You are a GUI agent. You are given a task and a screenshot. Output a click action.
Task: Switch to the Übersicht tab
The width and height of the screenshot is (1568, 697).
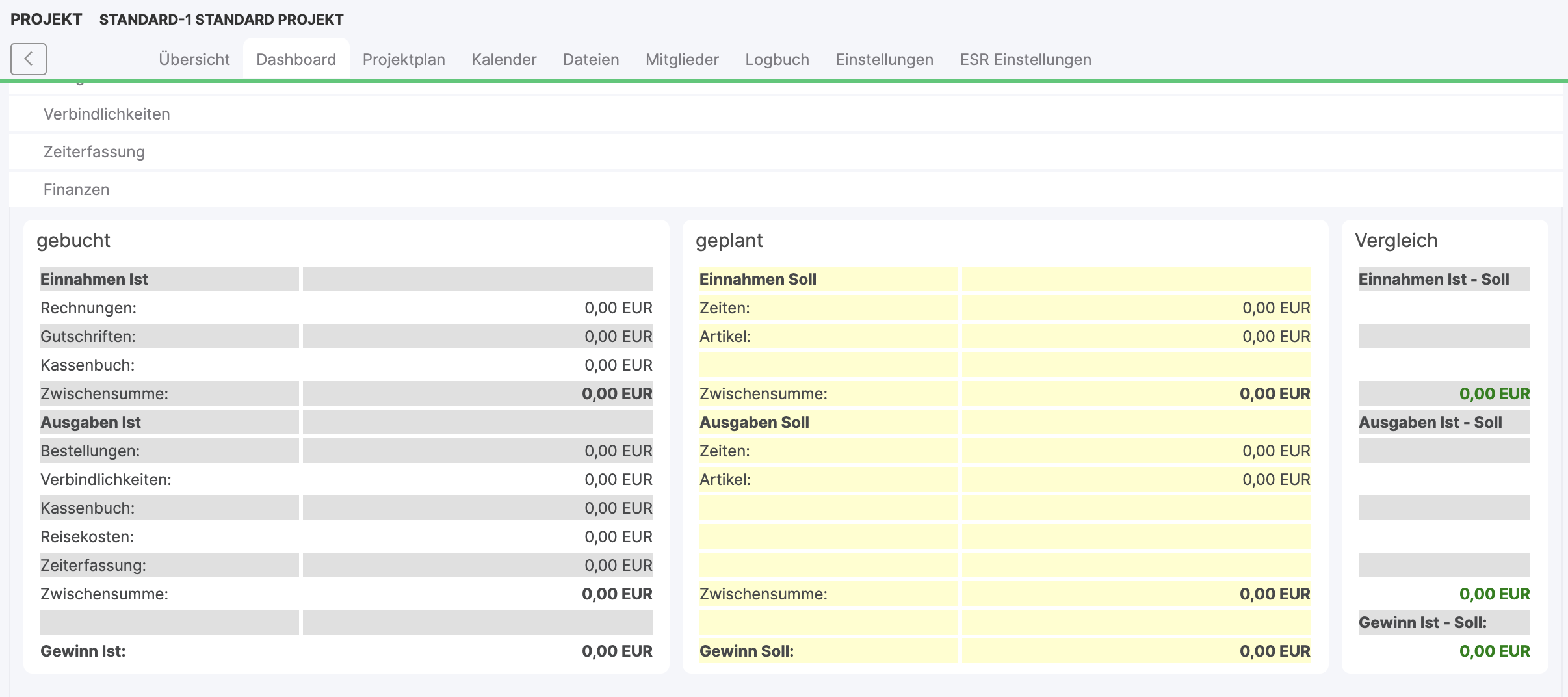pos(194,60)
